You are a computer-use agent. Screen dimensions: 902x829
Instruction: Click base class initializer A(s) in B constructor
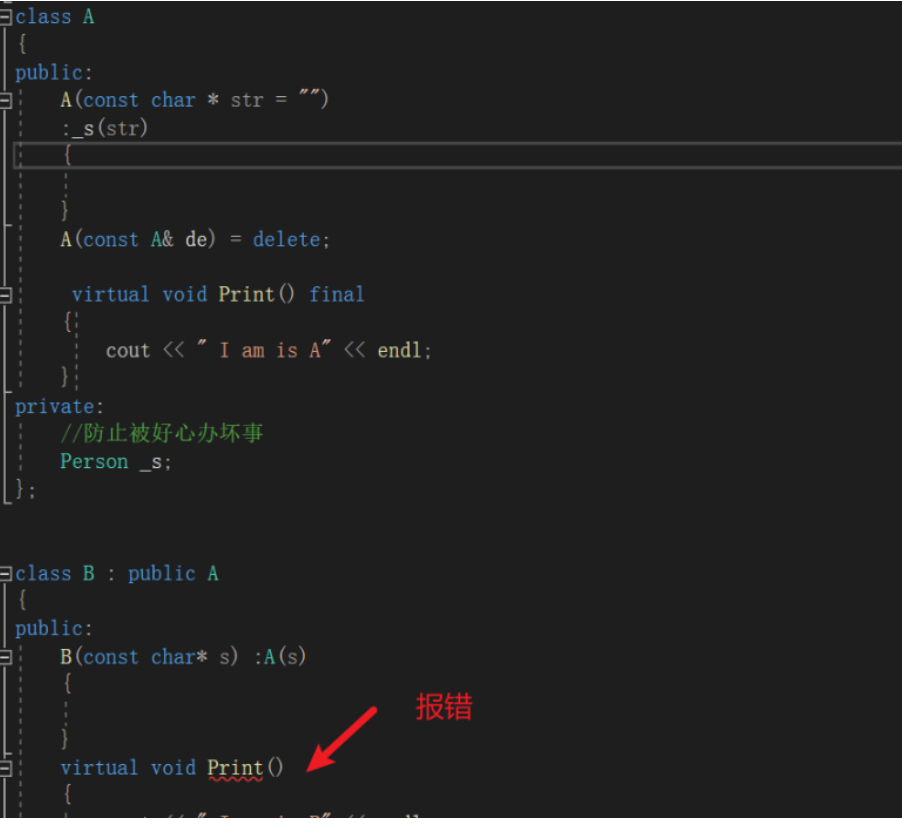coord(285,657)
